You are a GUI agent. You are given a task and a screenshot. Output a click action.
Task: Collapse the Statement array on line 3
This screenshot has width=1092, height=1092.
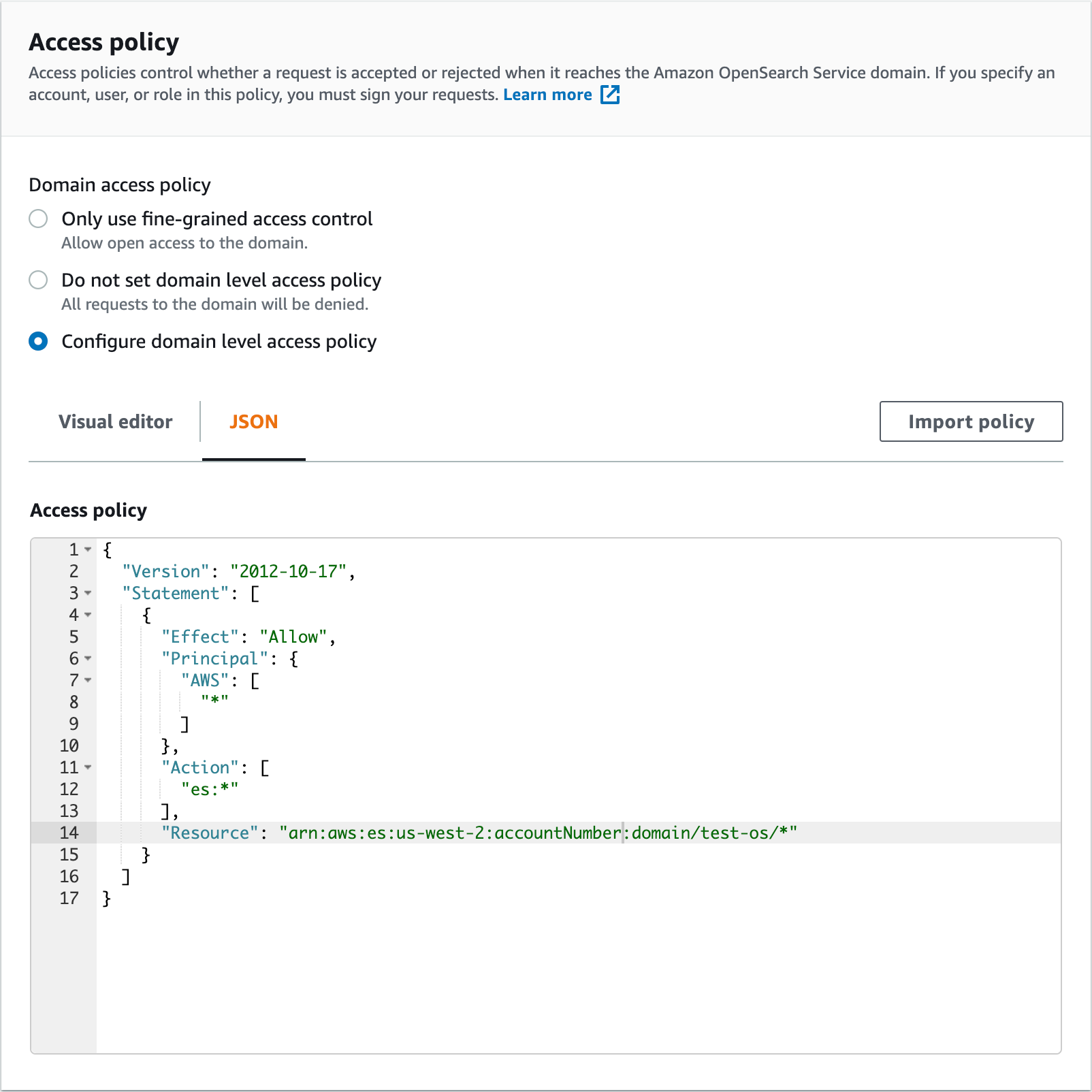[x=89, y=593]
